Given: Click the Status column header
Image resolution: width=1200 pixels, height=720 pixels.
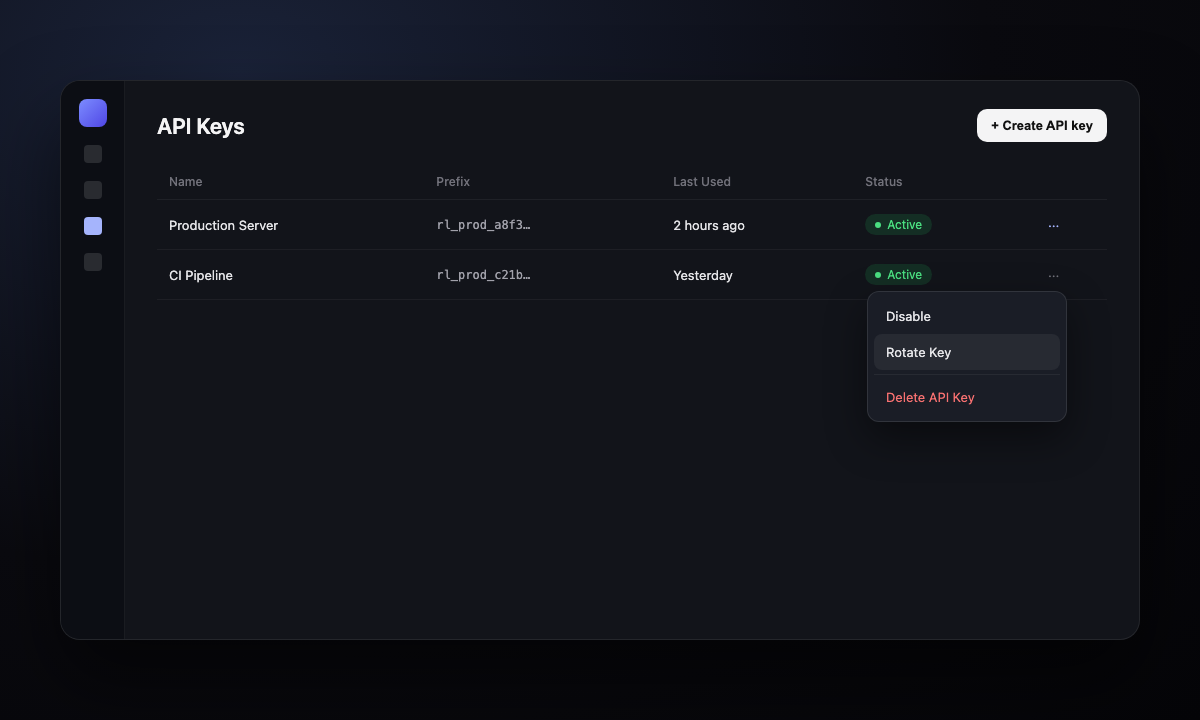Looking at the screenshot, I should point(884,182).
